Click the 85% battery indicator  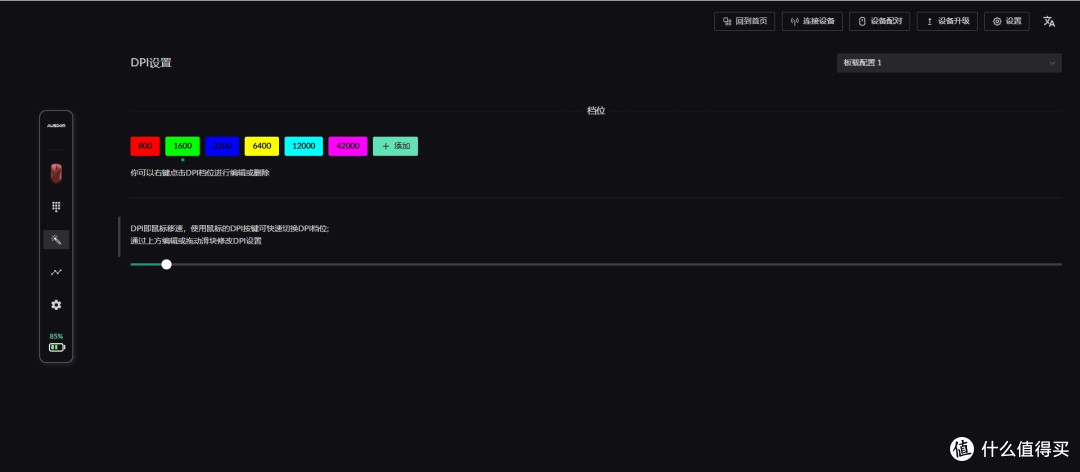[56, 342]
